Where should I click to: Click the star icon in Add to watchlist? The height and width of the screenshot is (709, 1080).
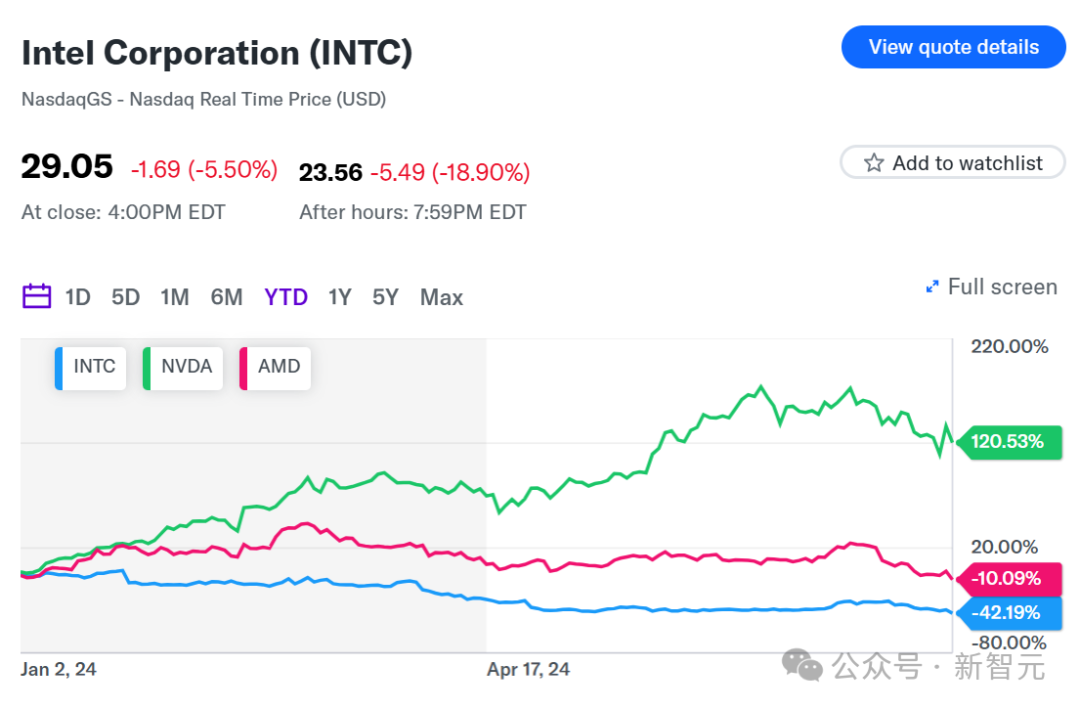pyautogui.click(x=873, y=163)
